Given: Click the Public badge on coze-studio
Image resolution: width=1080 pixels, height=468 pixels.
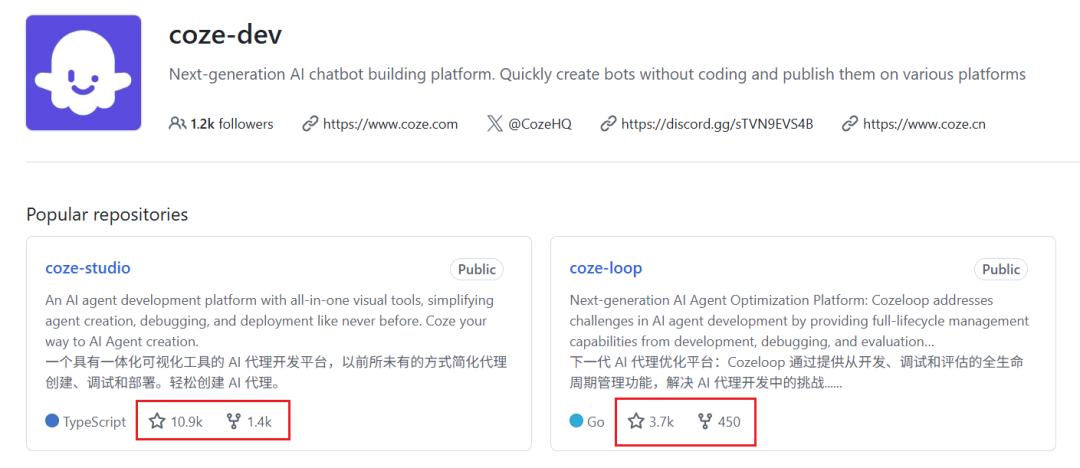Looking at the screenshot, I should click(477, 269).
